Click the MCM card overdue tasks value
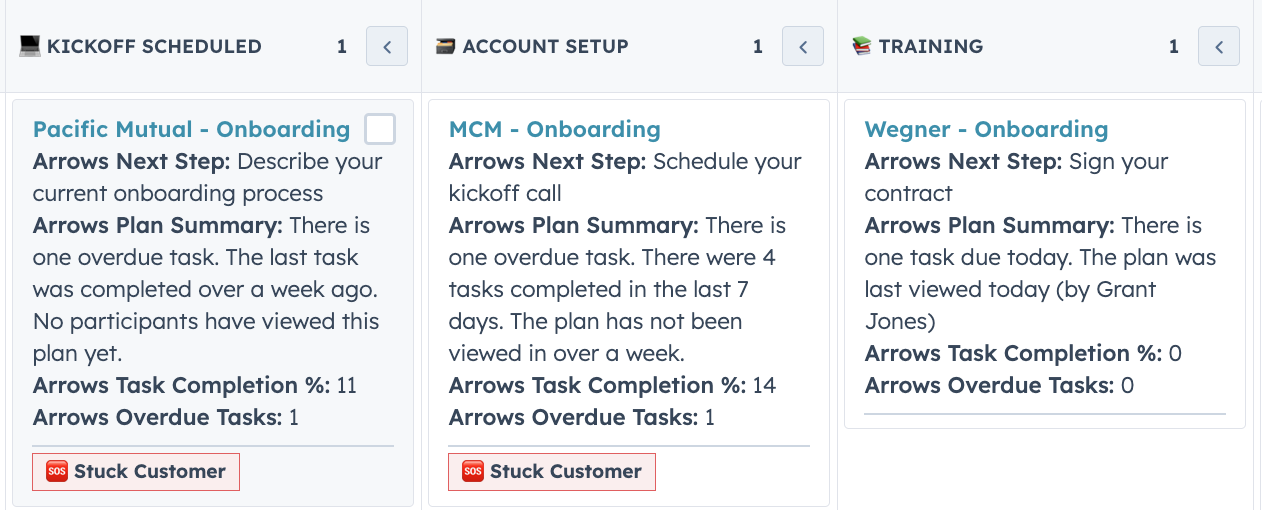Screen dimensions: 1262x510 tap(710, 417)
